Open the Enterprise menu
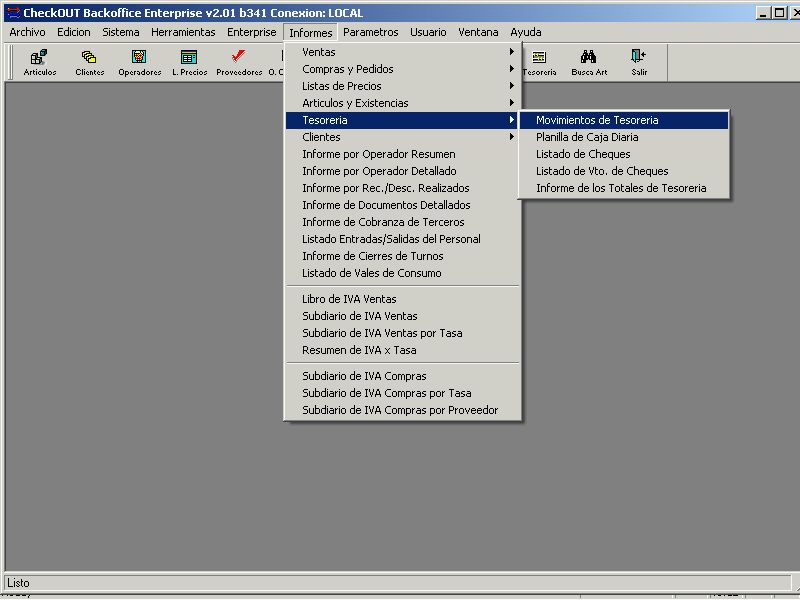 [252, 32]
